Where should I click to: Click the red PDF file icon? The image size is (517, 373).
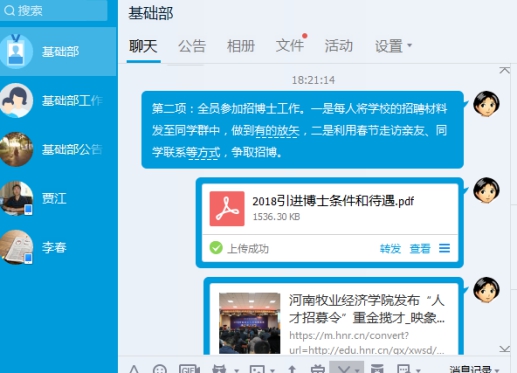[x=227, y=209]
